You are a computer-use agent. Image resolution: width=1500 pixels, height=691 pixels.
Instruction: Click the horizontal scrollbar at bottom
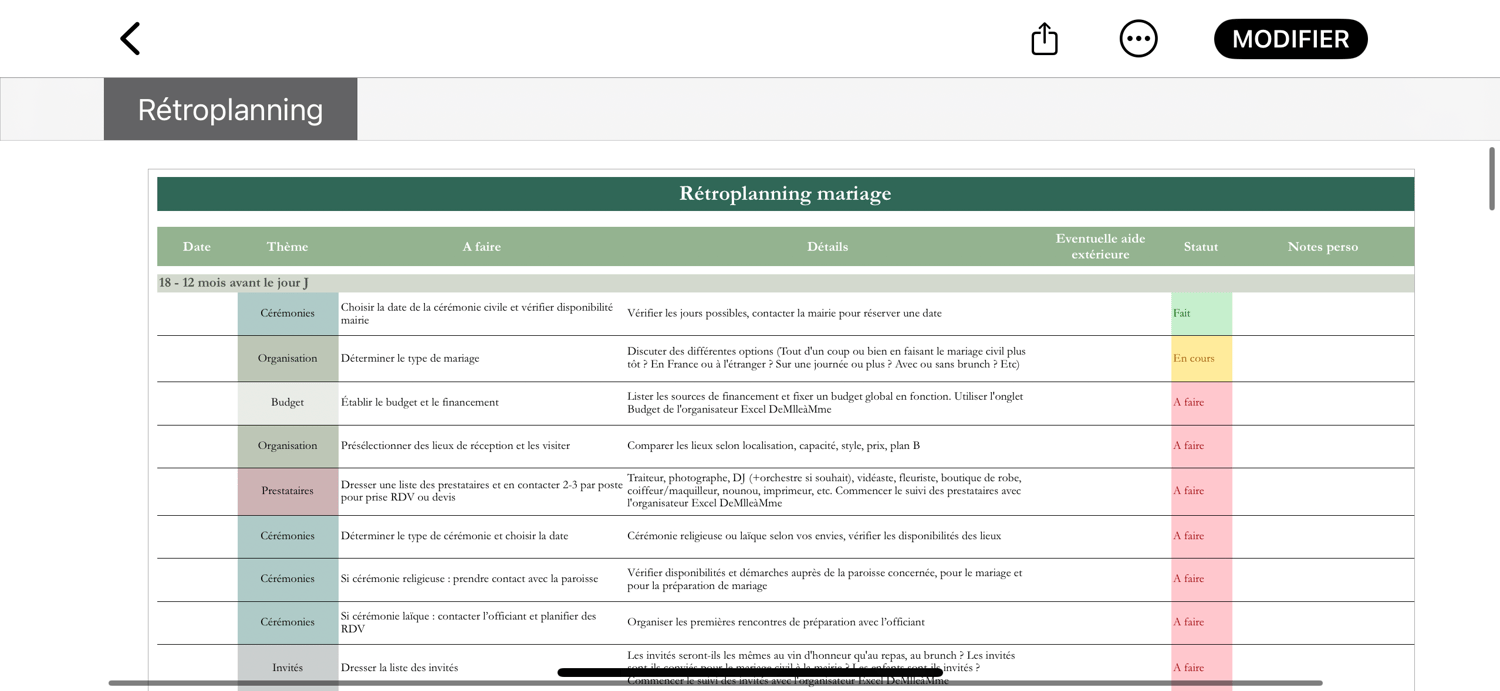point(715,683)
